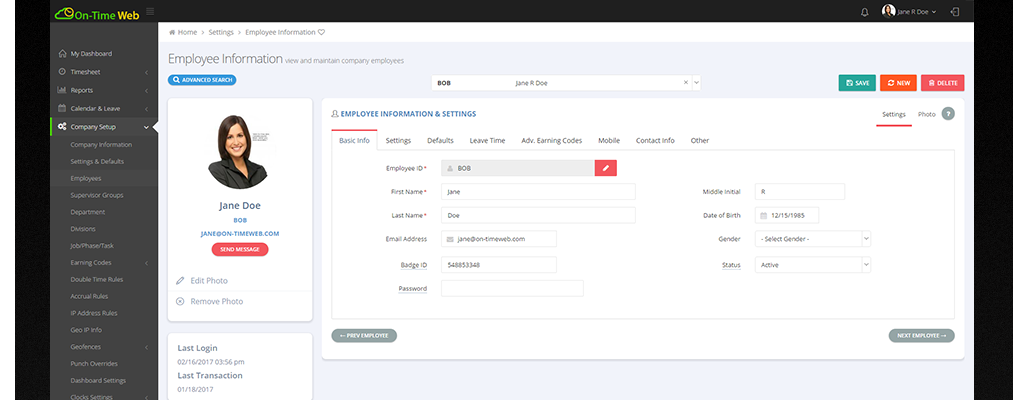The width and height of the screenshot is (1024, 400).
Task: Switch to the Adv. Earning Codes tab
Action: click(552, 141)
